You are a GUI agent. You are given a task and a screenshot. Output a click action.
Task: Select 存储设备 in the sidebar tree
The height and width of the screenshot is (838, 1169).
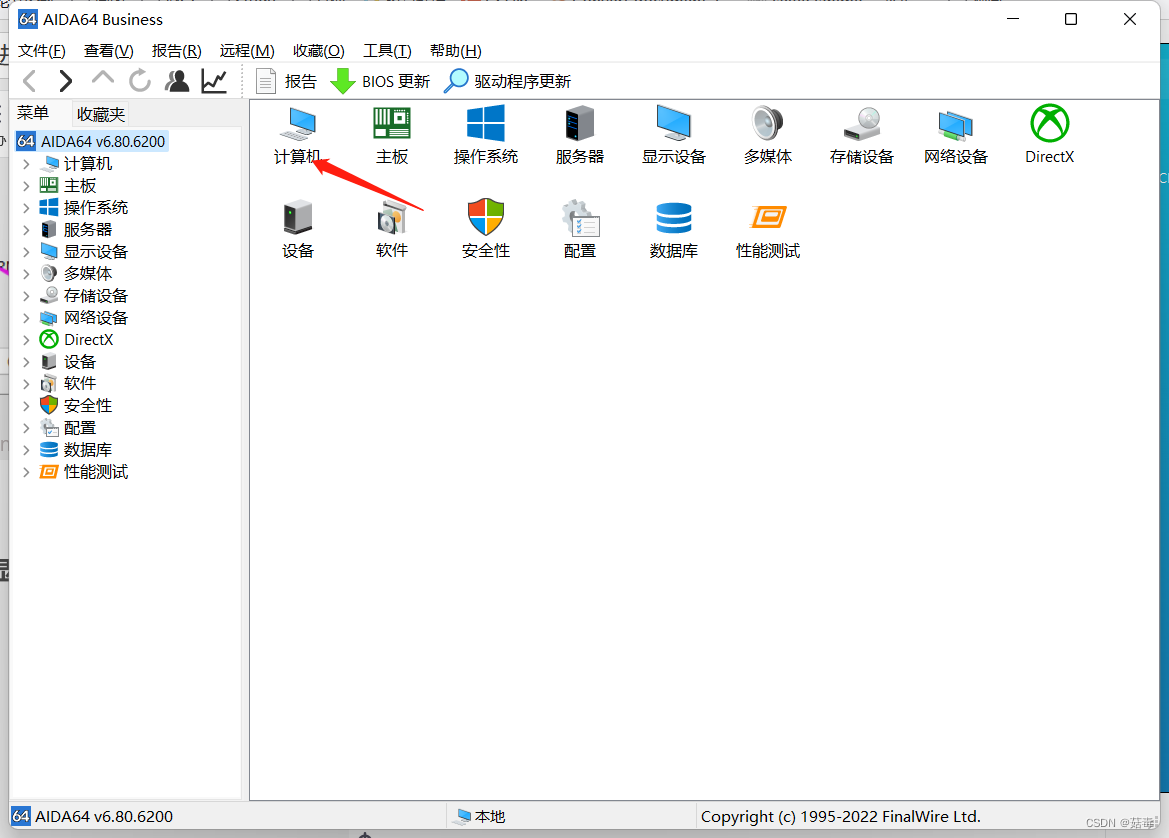point(95,296)
